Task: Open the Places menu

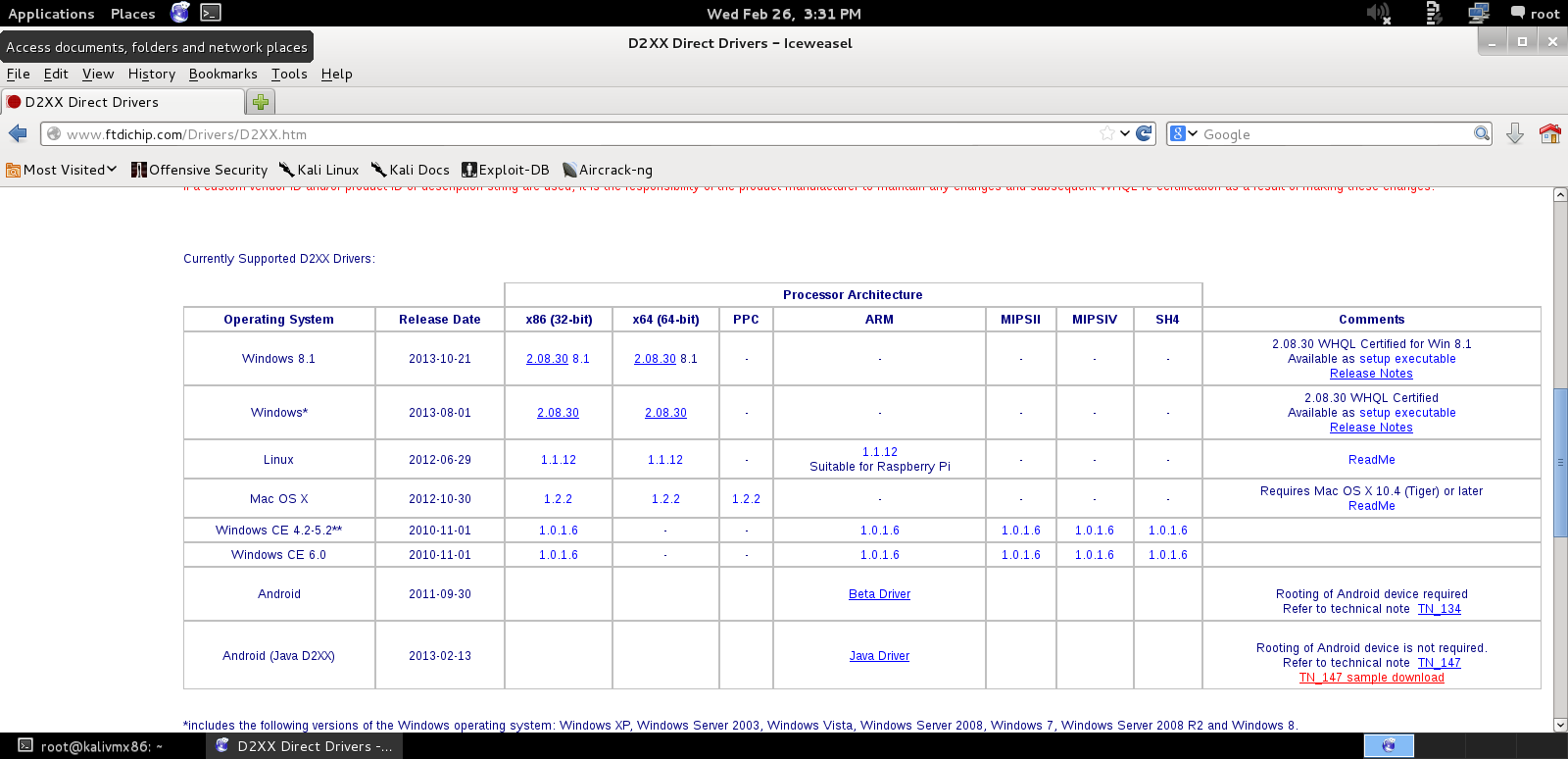Action: click(x=132, y=14)
